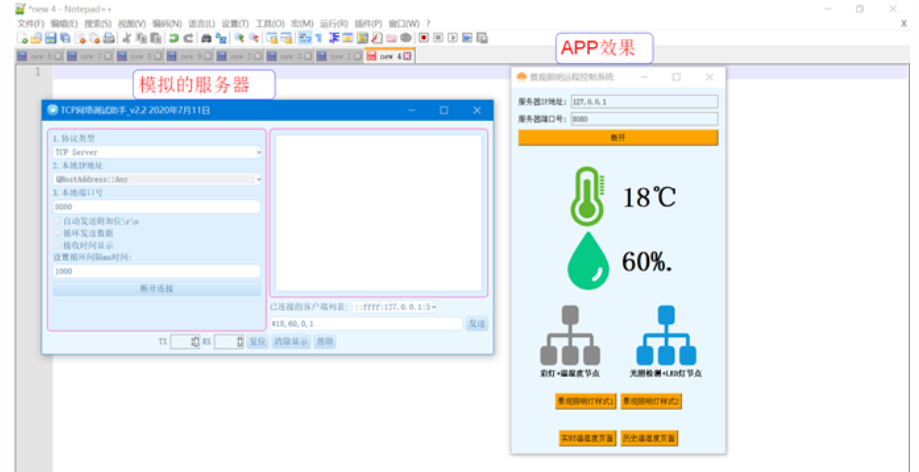Click the Open file folder icon
This screenshot has width=919, height=472.
click(x=36, y=38)
